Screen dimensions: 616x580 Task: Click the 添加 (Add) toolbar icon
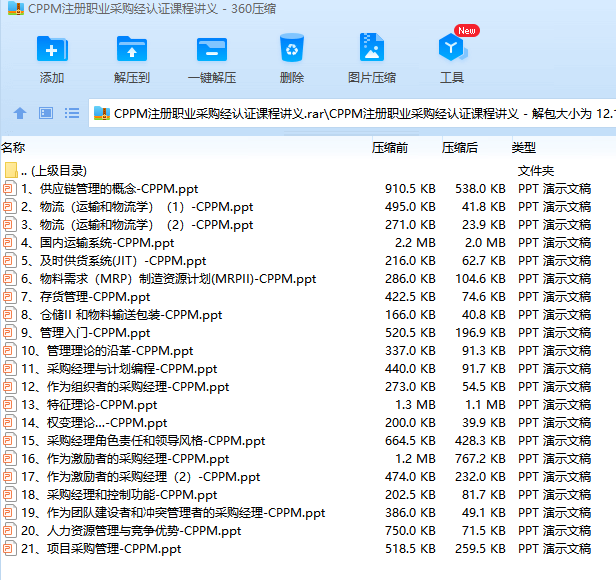52,50
